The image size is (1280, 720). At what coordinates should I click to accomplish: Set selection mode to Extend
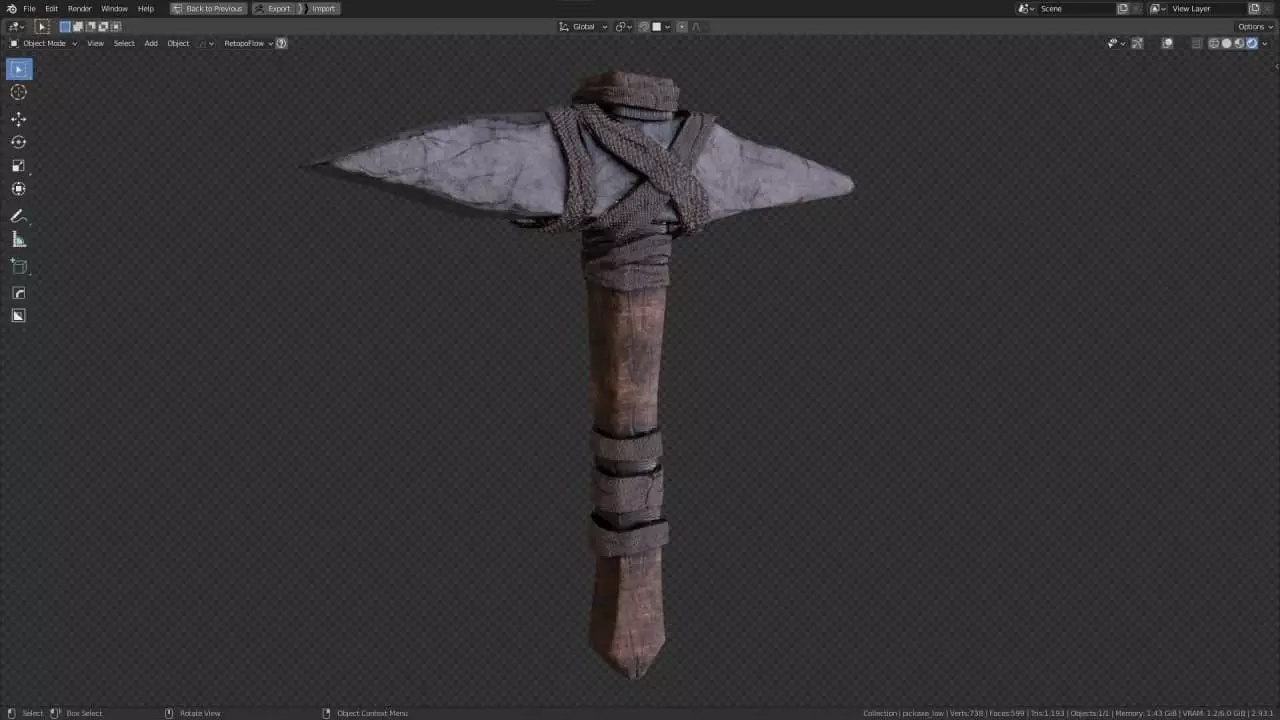pyautogui.click(x=78, y=27)
